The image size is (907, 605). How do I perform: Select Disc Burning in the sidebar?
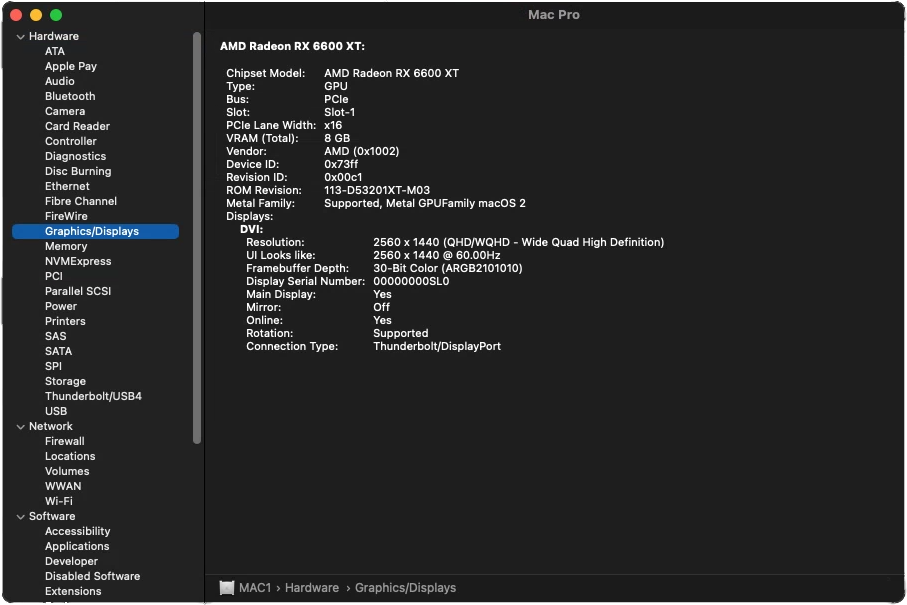coord(78,172)
